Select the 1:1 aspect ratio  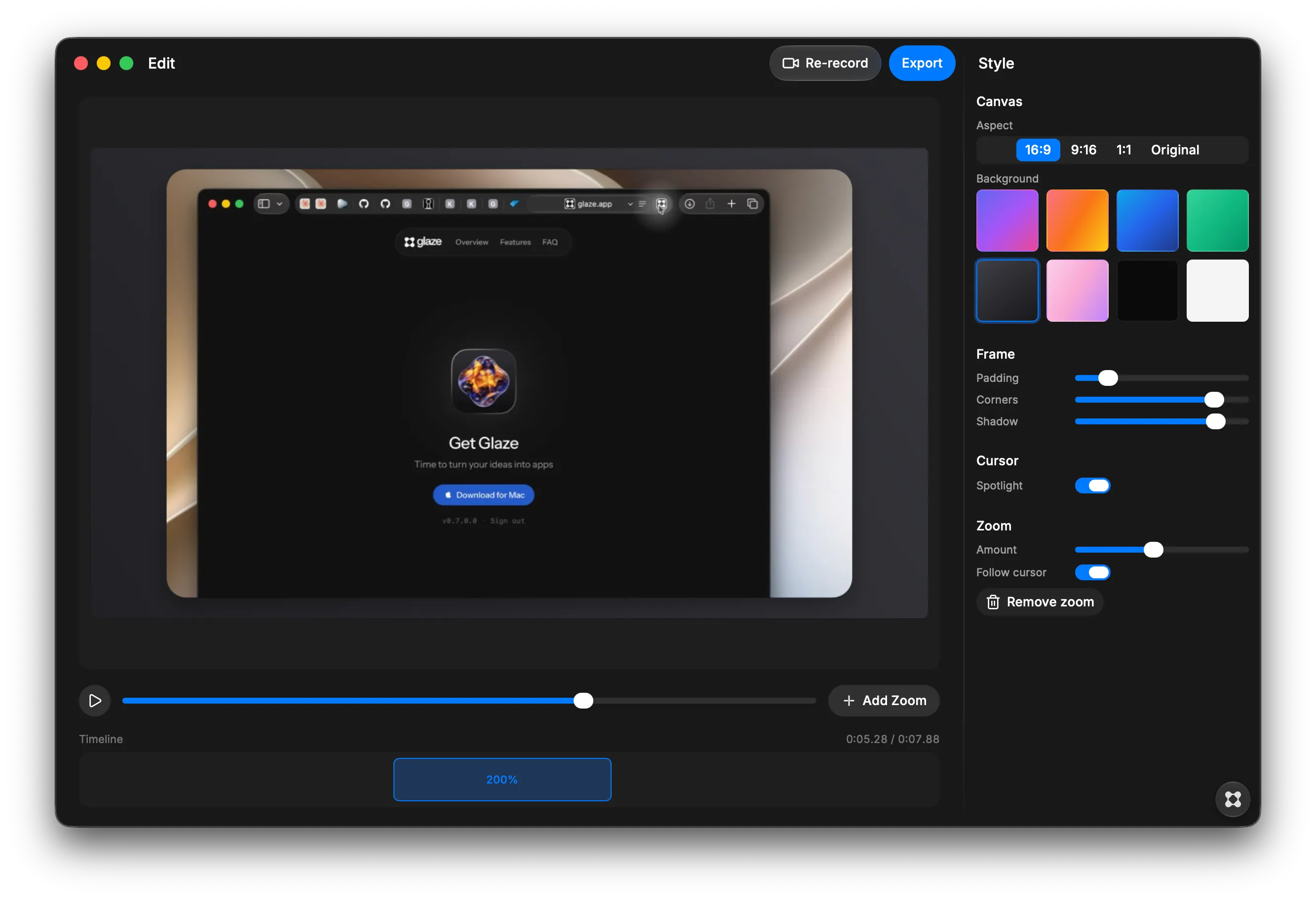[x=1123, y=150]
